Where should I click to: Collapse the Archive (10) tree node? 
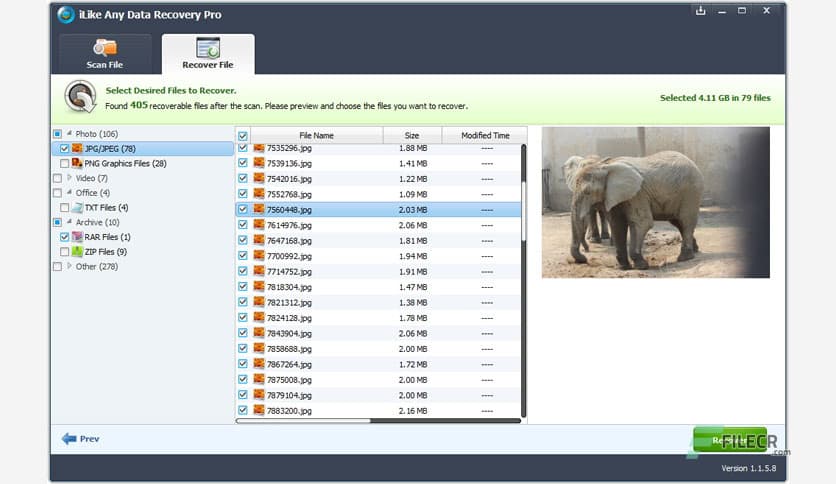point(69,221)
